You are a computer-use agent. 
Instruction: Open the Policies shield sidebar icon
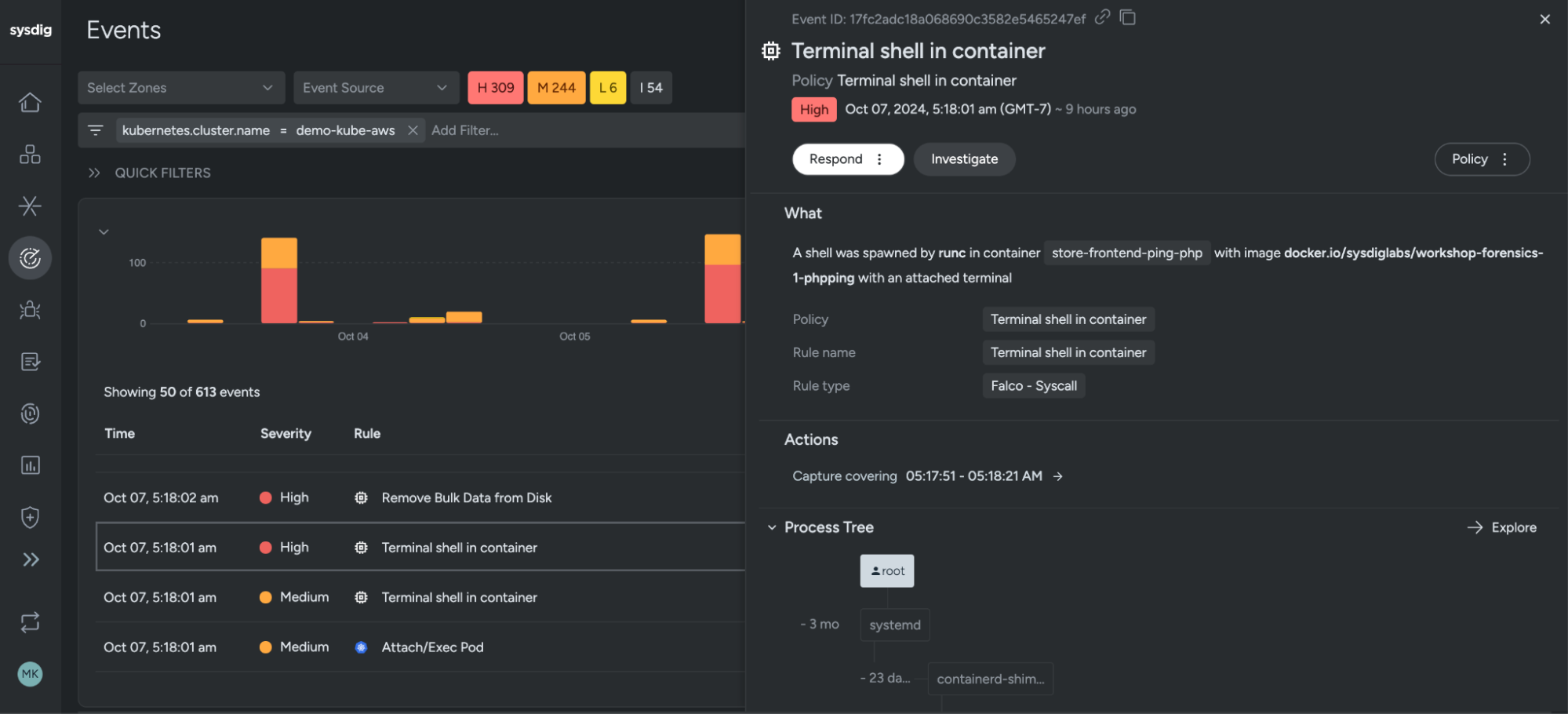[x=30, y=517]
